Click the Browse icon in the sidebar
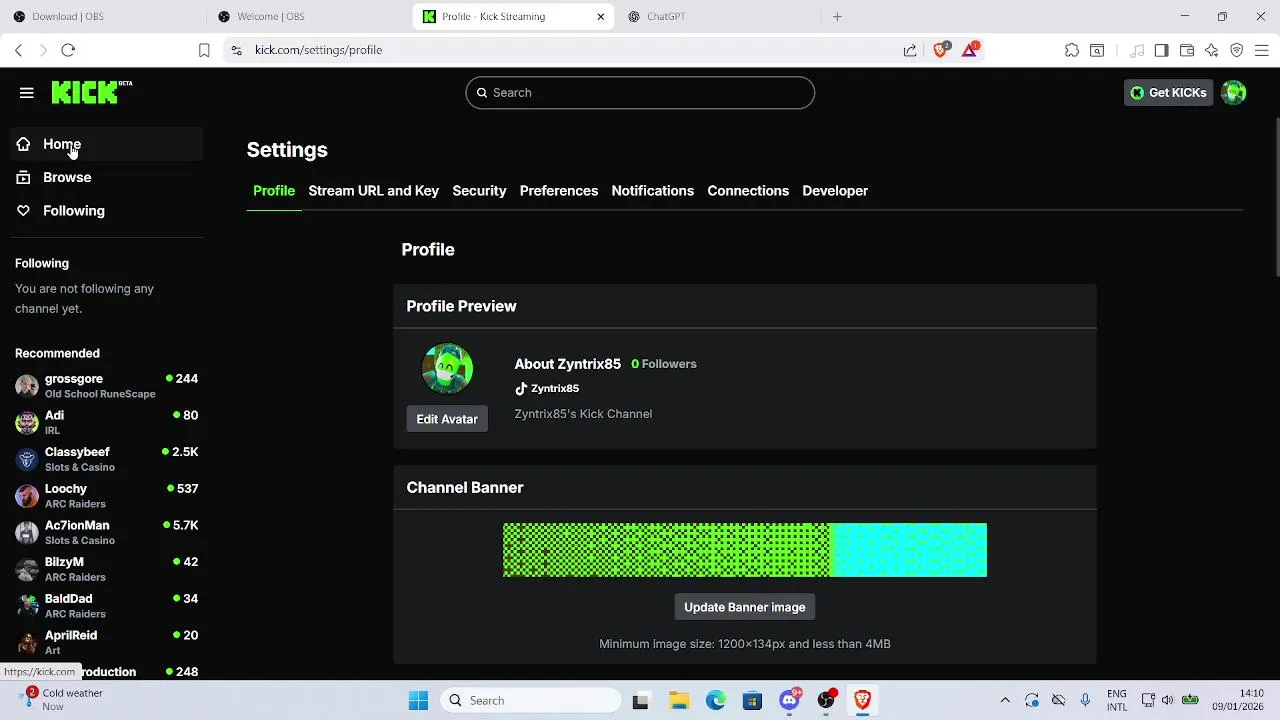Screen dimensions: 1280x720 pyautogui.click(x=23, y=177)
